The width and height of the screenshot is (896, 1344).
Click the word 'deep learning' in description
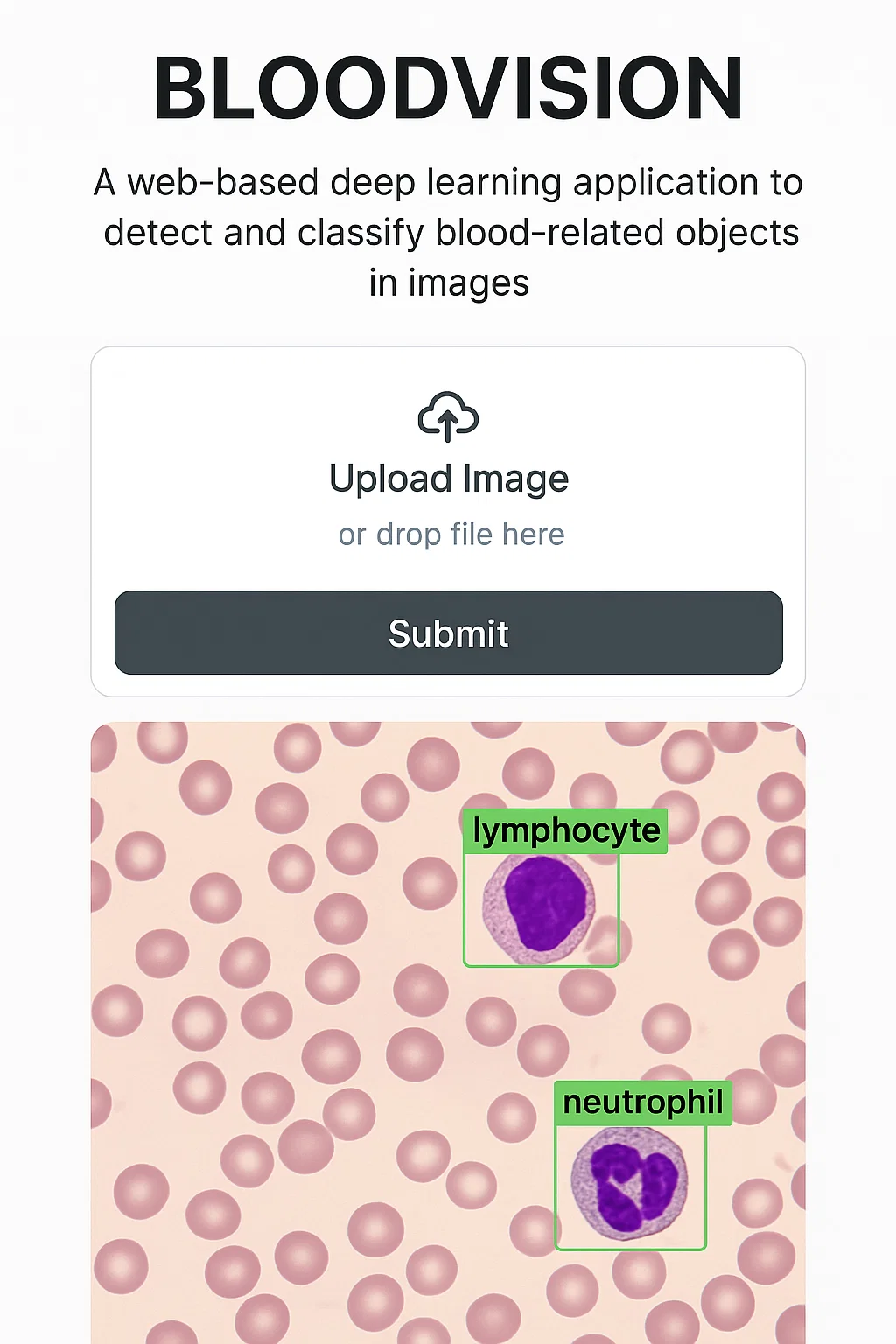click(x=446, y=182)
